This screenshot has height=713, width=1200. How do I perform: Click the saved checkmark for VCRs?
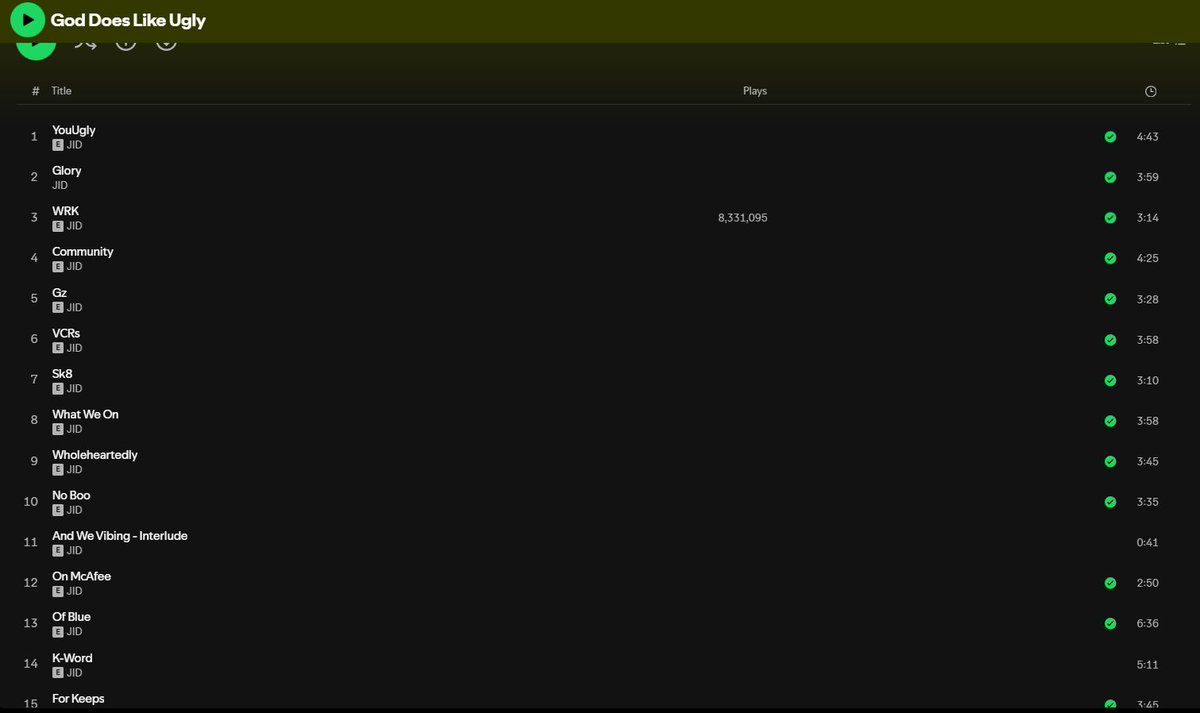click(1110, 340)
